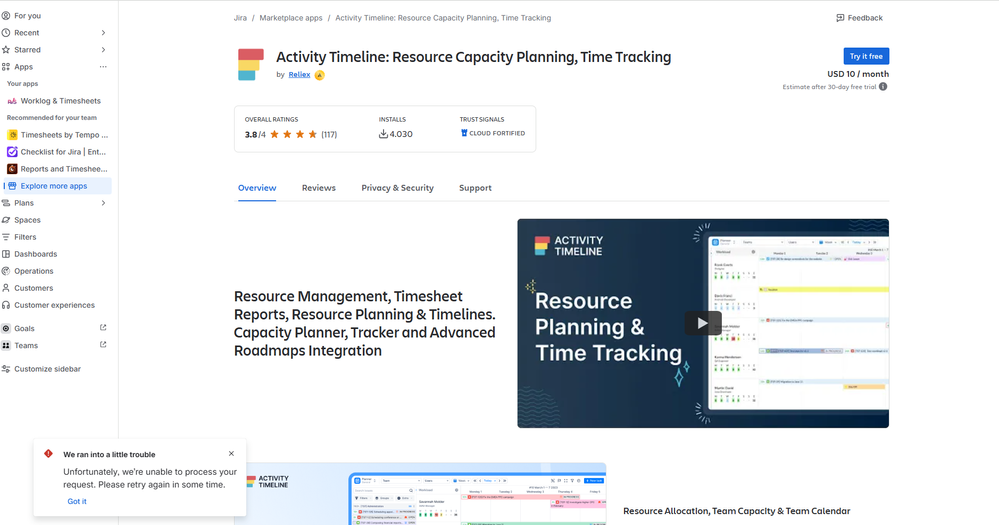The width and height of the screenshot is (999, 525).
Task: Play the Activity Timeline intro video
Action: 703,323
